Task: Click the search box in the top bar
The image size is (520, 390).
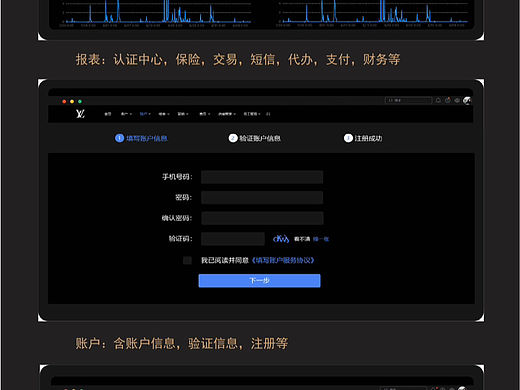Action: pos(408,100)
